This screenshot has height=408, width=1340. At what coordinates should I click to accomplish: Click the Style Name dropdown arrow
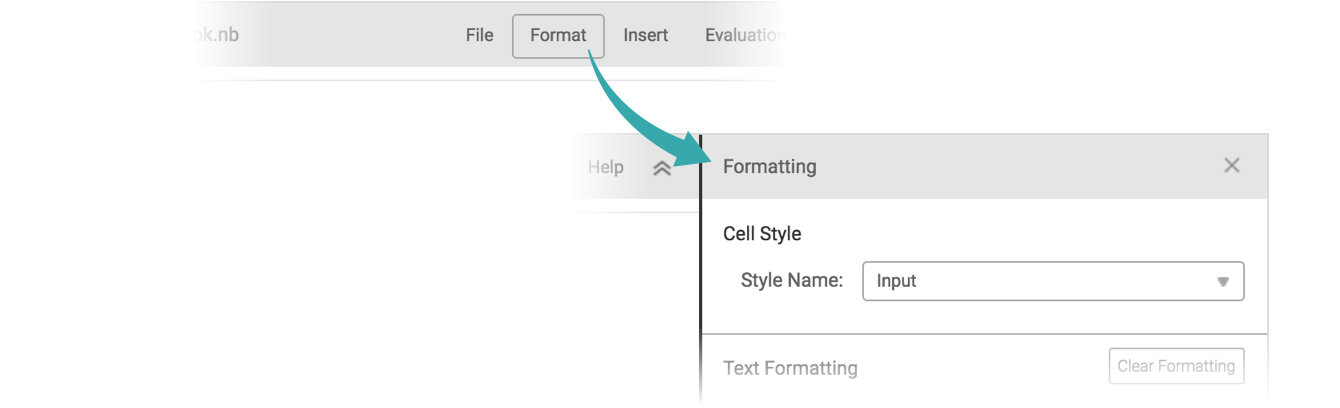coord(1222,282)
